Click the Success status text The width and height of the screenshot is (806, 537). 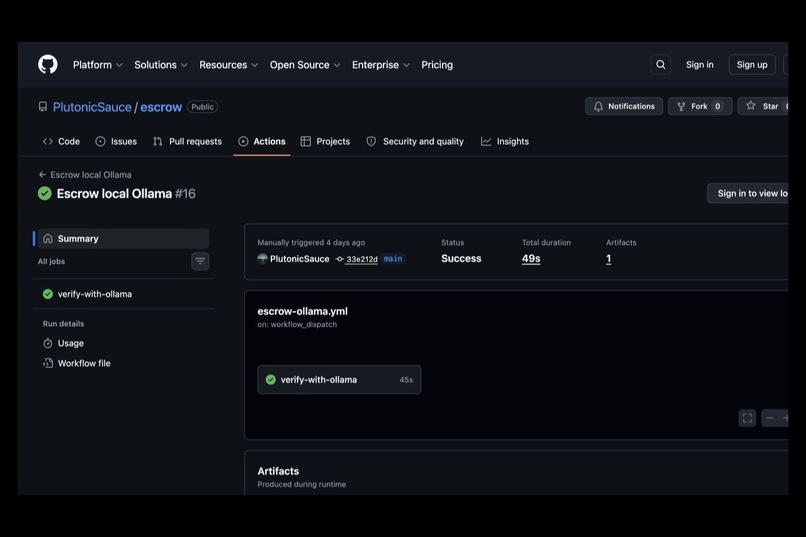click(x=461, y=258)
